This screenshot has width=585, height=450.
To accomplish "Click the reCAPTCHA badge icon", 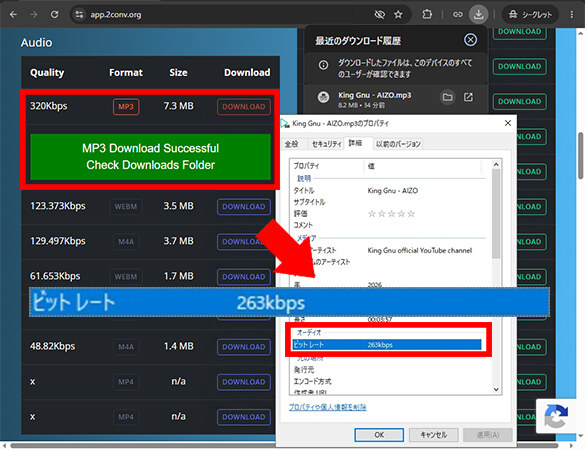I will (x=556, y=416).
